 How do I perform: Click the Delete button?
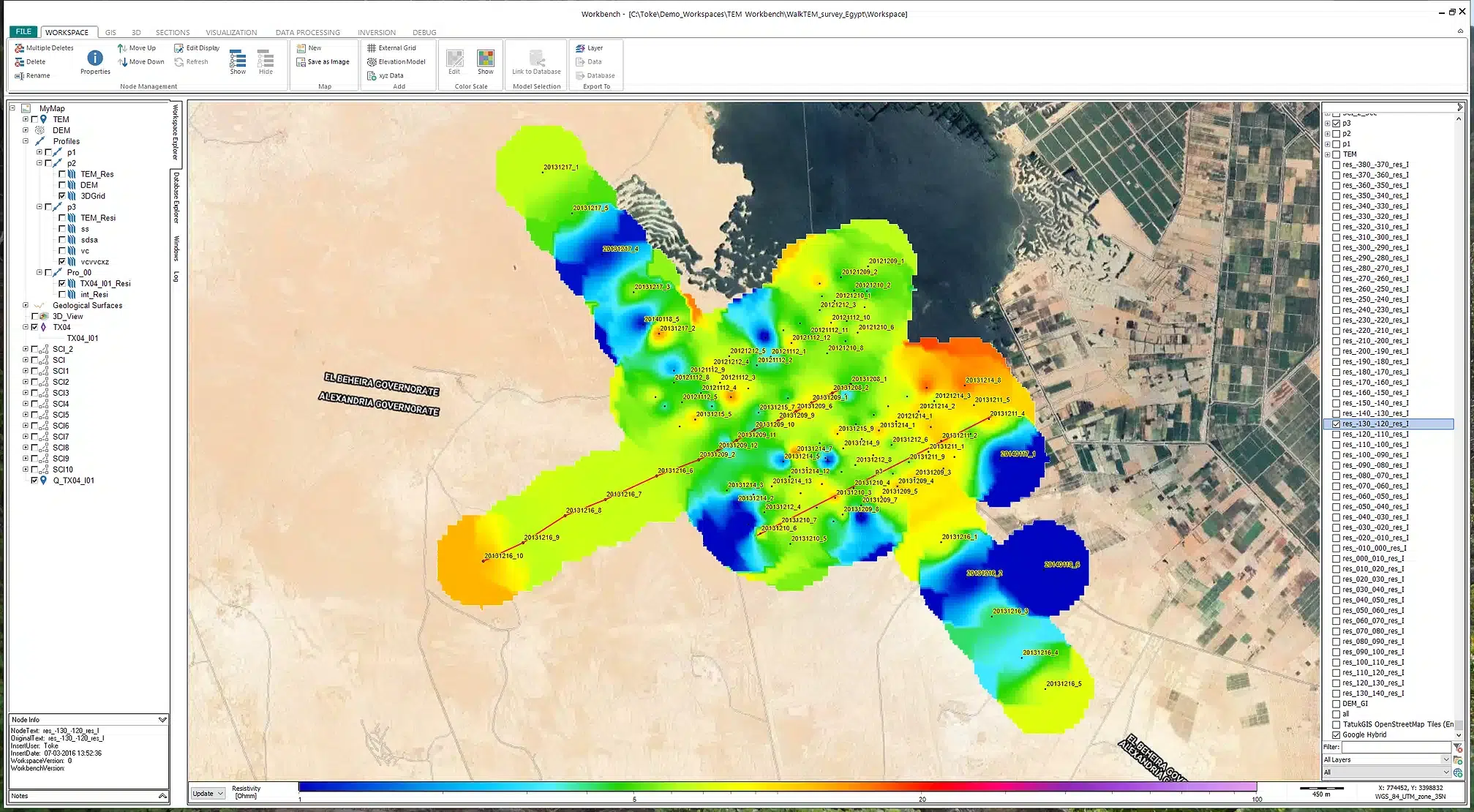(x=30, y=62)
